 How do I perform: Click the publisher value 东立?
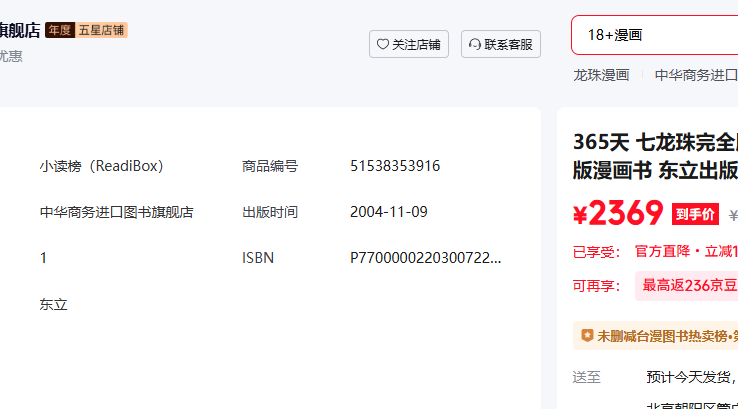54,304
